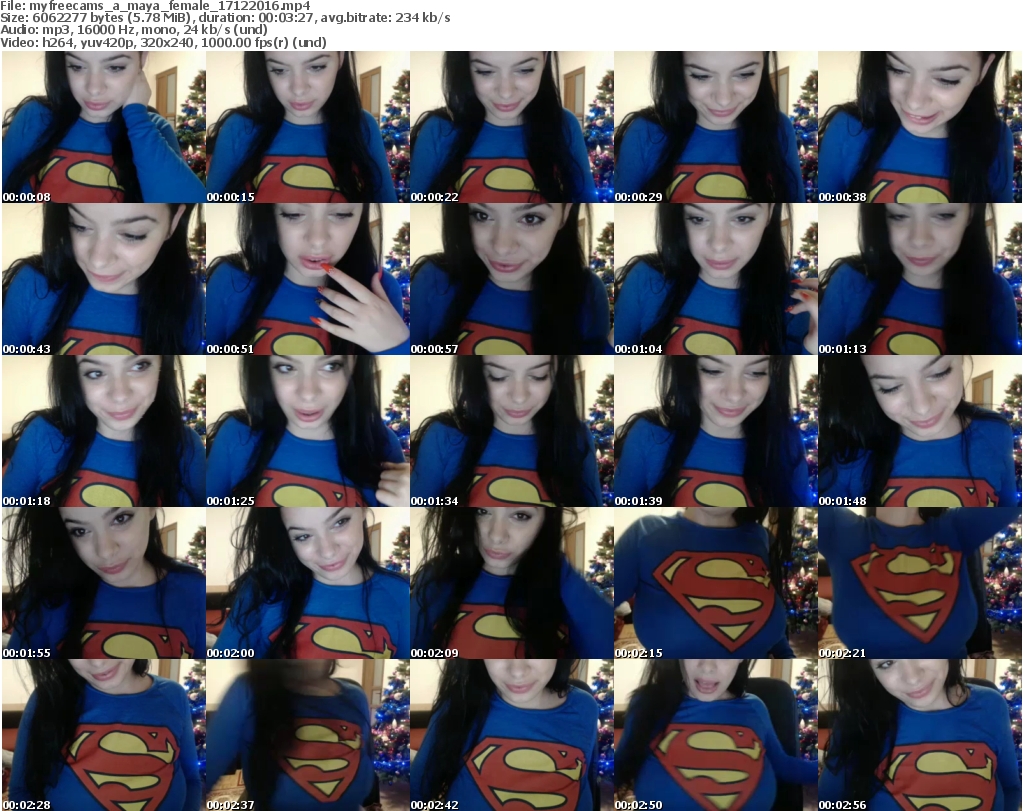
Task: Click the 'Video: h264, yuv420p' line
Action: point(163,42)
